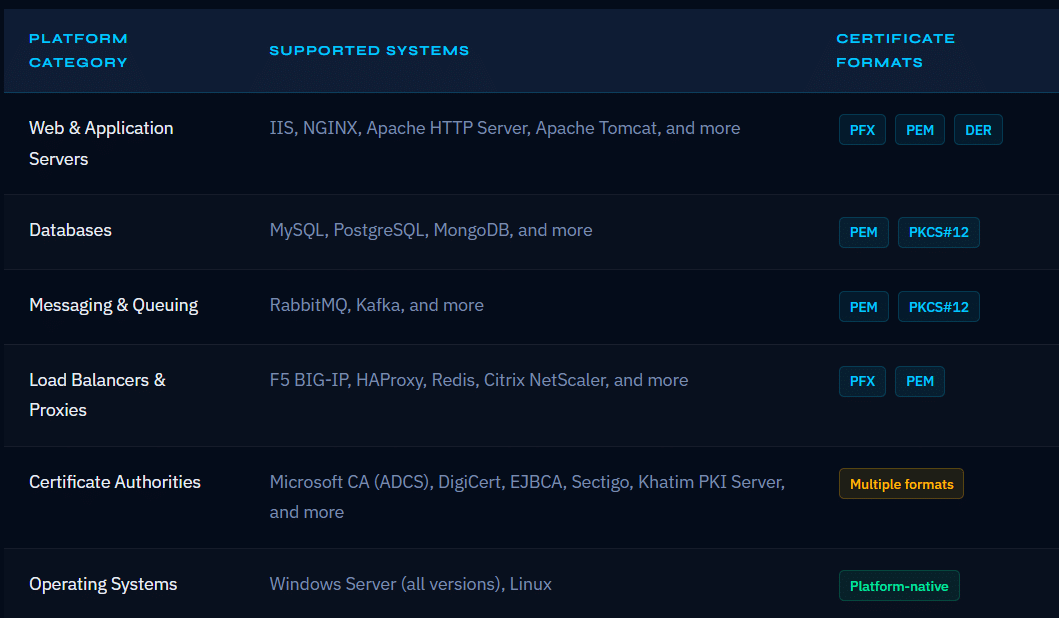Click the RabbitMQ, Kafka text

(376, 305)
